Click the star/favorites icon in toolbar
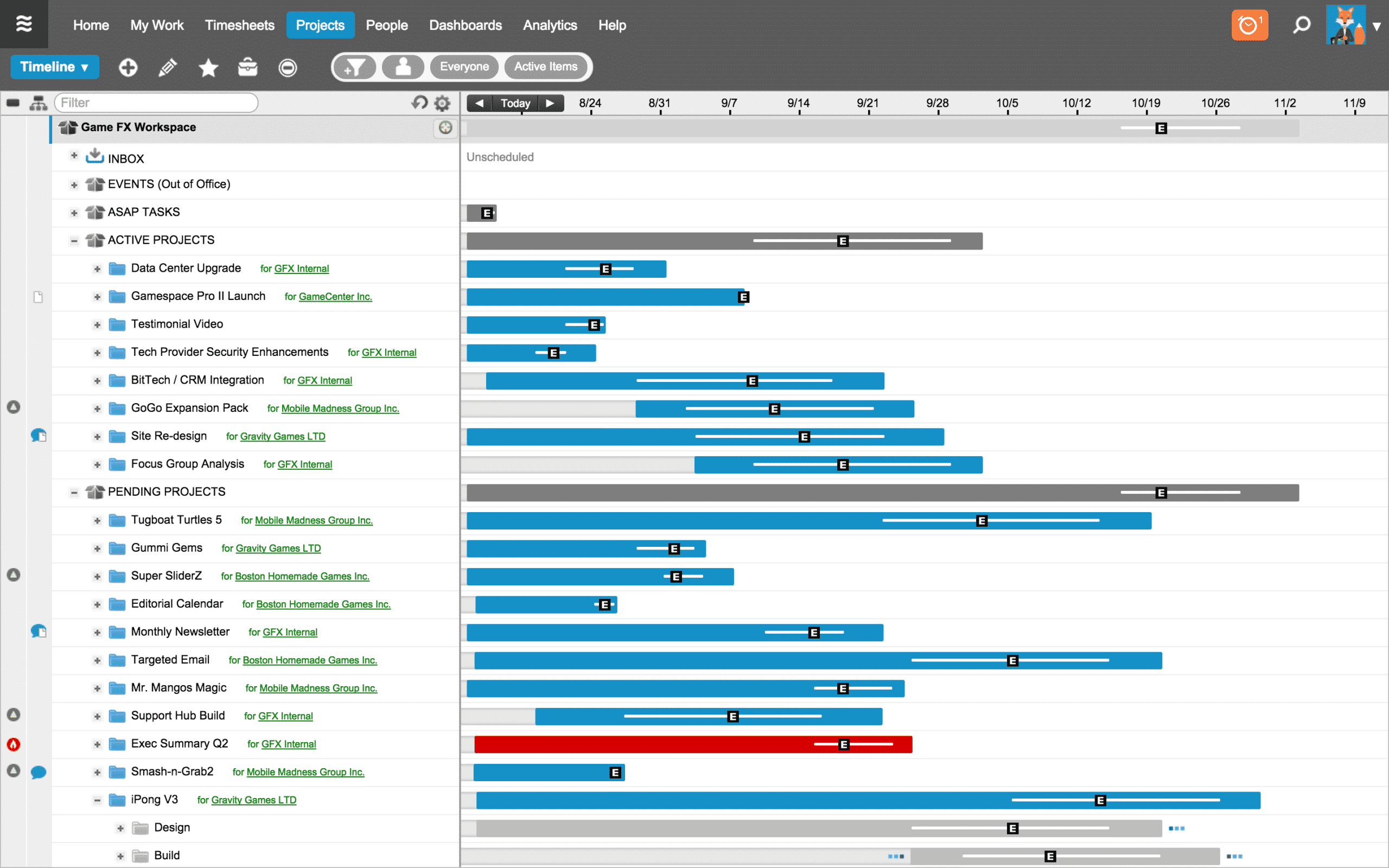The width and height of the screenshot is (1389, 868). (x=207, y=67)
